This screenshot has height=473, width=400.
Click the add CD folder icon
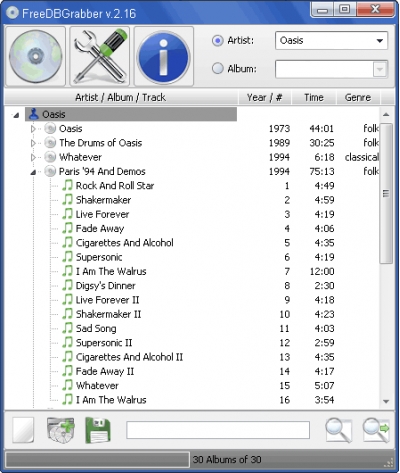[61, 430]
